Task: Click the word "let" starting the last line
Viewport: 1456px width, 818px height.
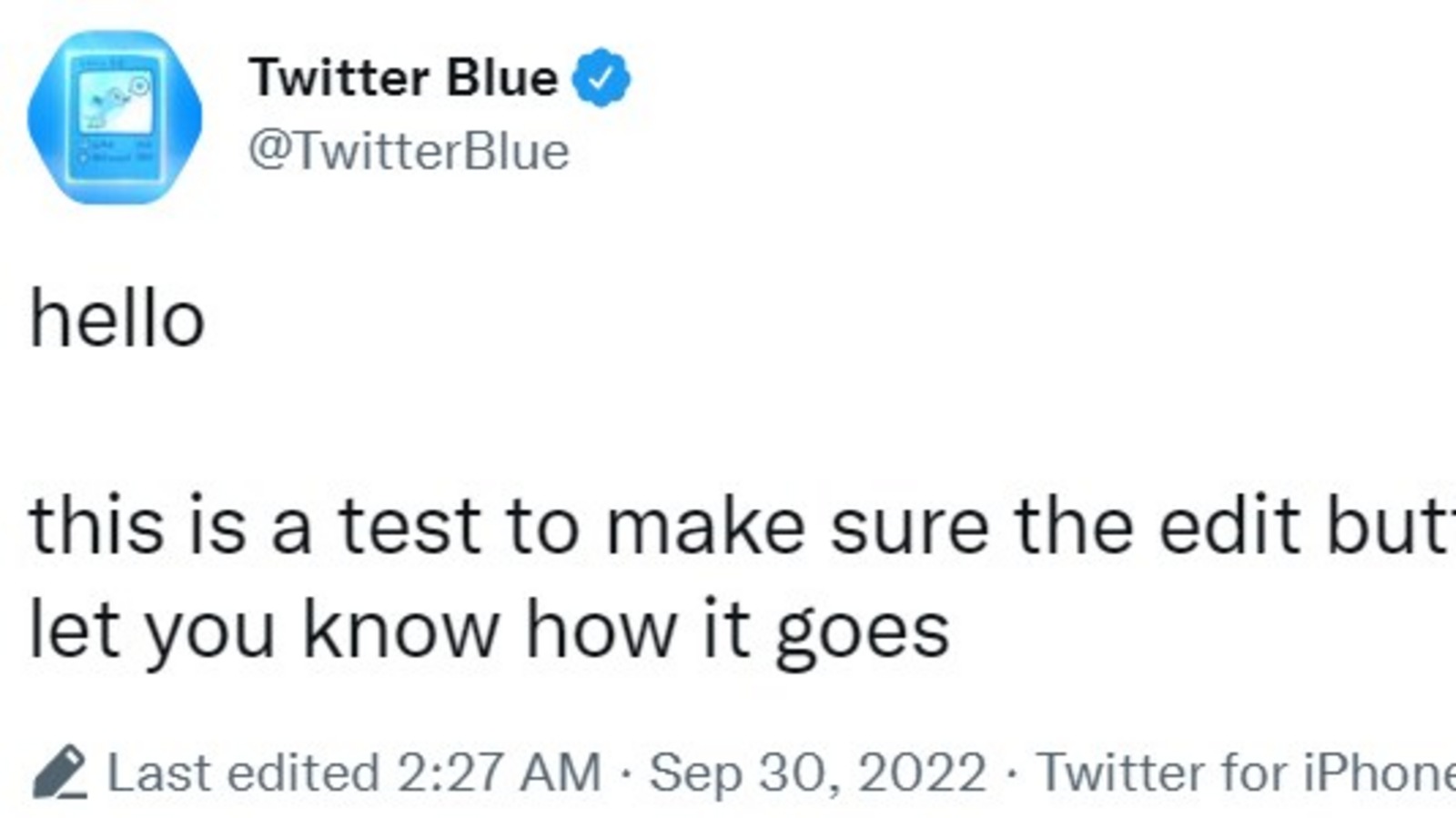Action: (75, 628)
